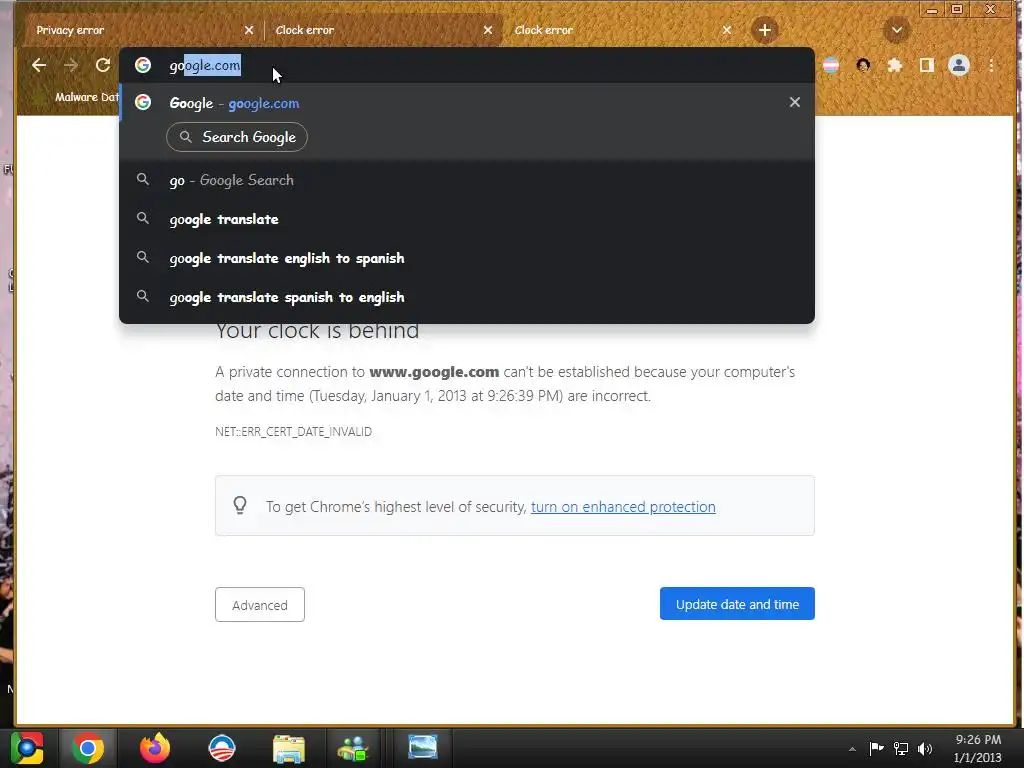This screenshot has height=768, width=1024.
Task: Reload the page with the refresh icon
Action: (x=103, y=65)
